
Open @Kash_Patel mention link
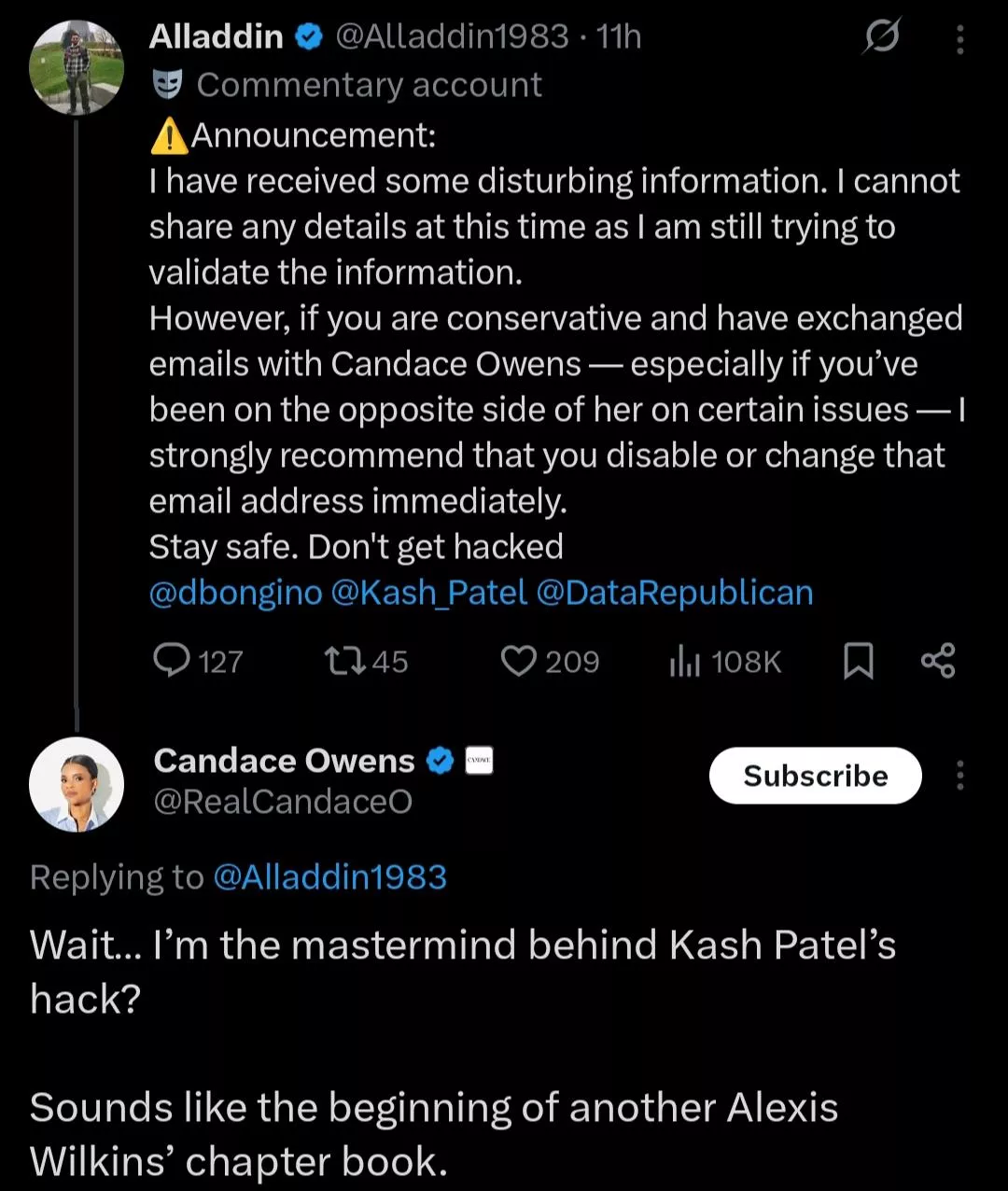click(429, 593)
